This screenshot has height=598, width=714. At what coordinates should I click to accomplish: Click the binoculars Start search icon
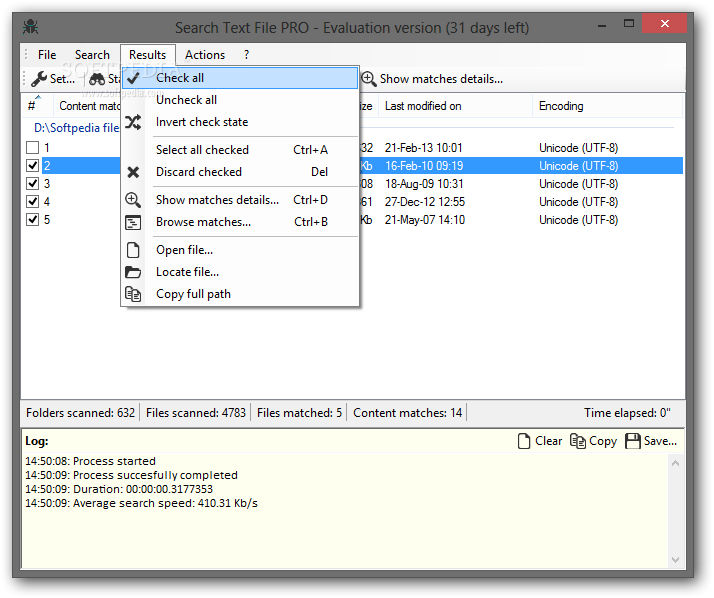click(97, 79)
